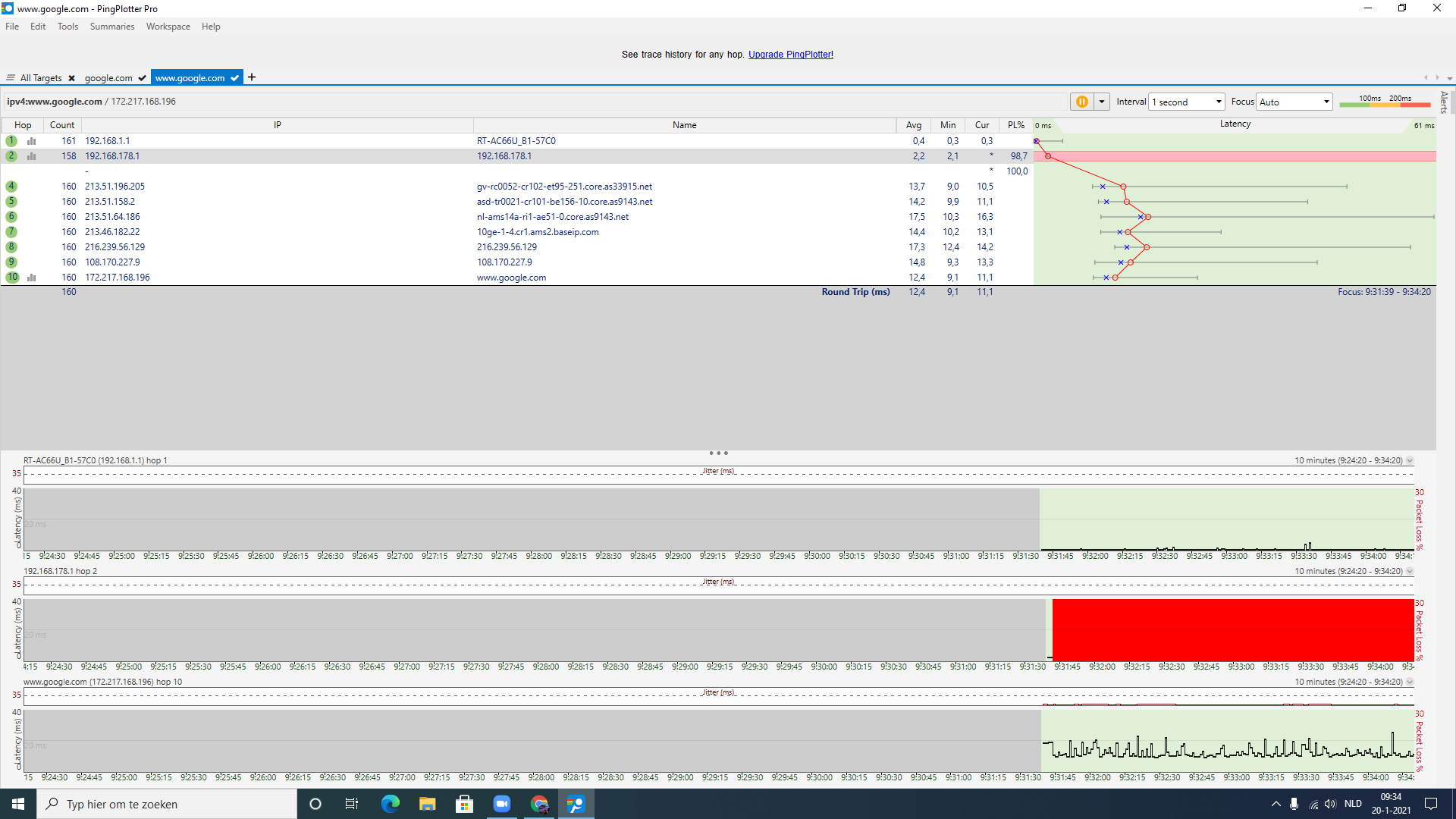Switch to the All Targets tab
Image resolution: width=1456 pixels, height=819 pixels.
(41, 78)
